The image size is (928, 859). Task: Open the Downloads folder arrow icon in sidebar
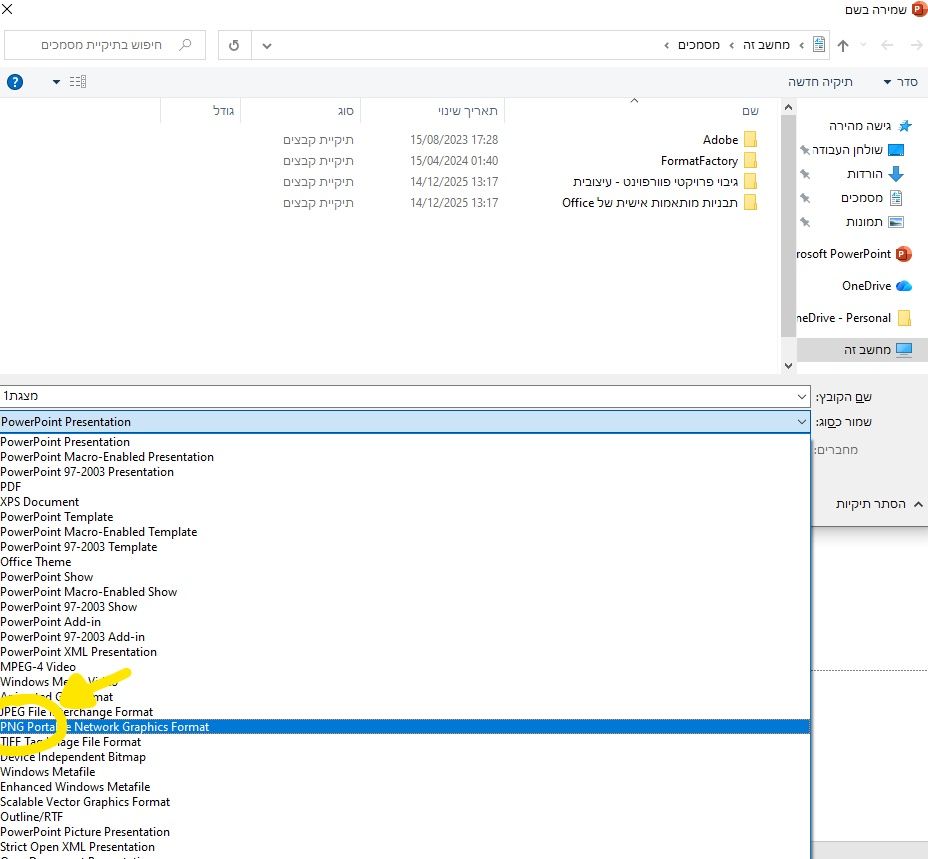click(x=895, y=174)
